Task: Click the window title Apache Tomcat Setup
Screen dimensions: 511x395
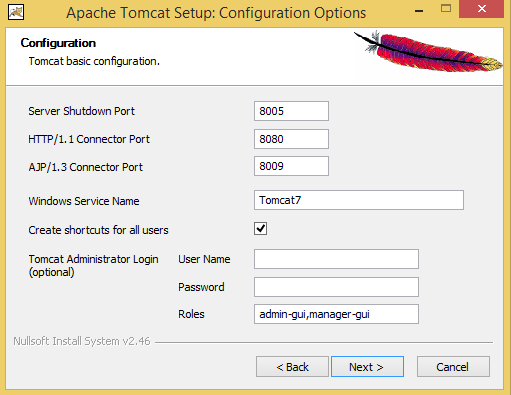Action: tap(216, 13)
